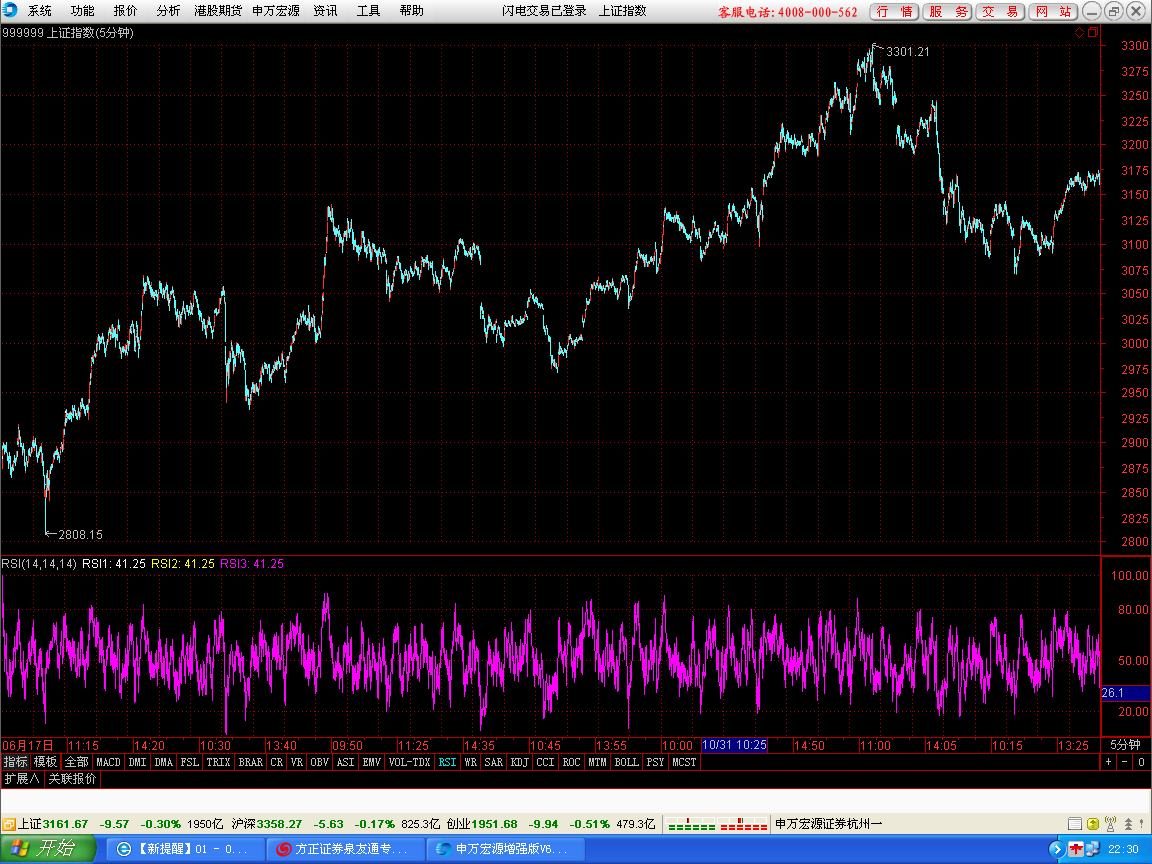Image resolution: width=1152 pixels, height=864 pixels.
Task: Click the double up-arrow icon in the status bar
Action: click(1128, 824)
